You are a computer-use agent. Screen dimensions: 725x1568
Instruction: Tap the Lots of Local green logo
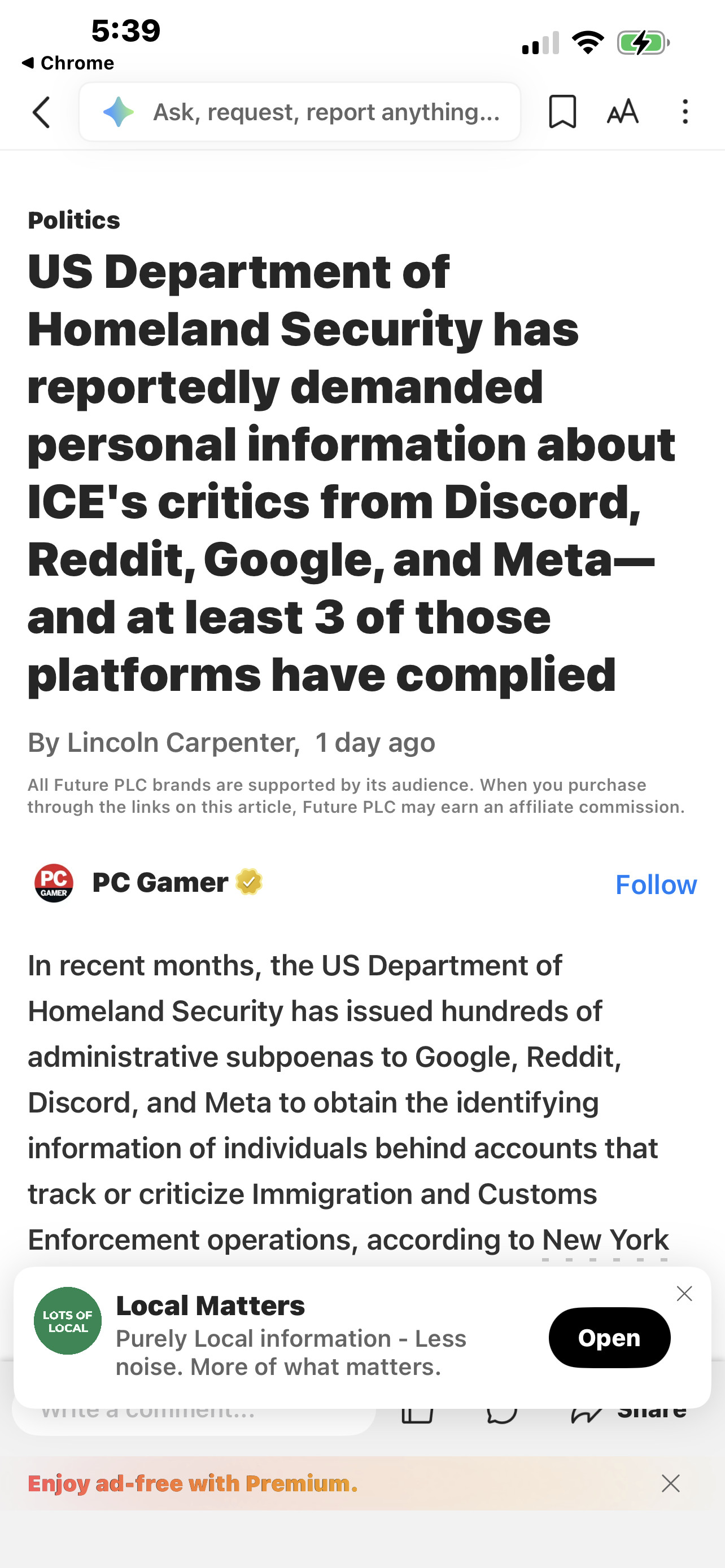(68, 1321)
